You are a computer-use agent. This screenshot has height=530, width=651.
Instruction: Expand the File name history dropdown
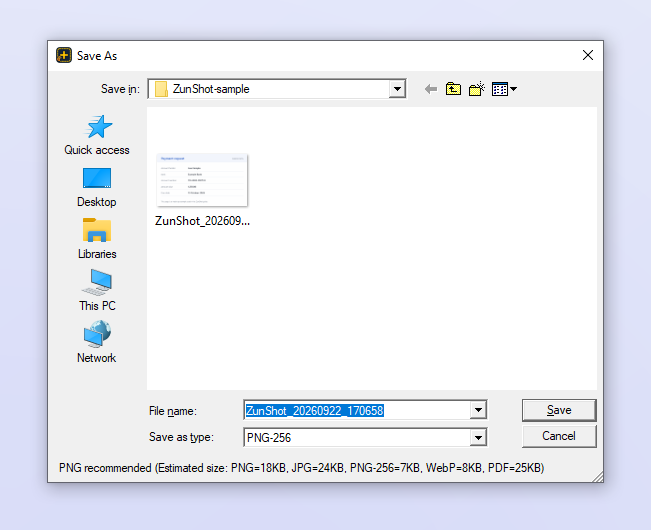click(478, 410)
